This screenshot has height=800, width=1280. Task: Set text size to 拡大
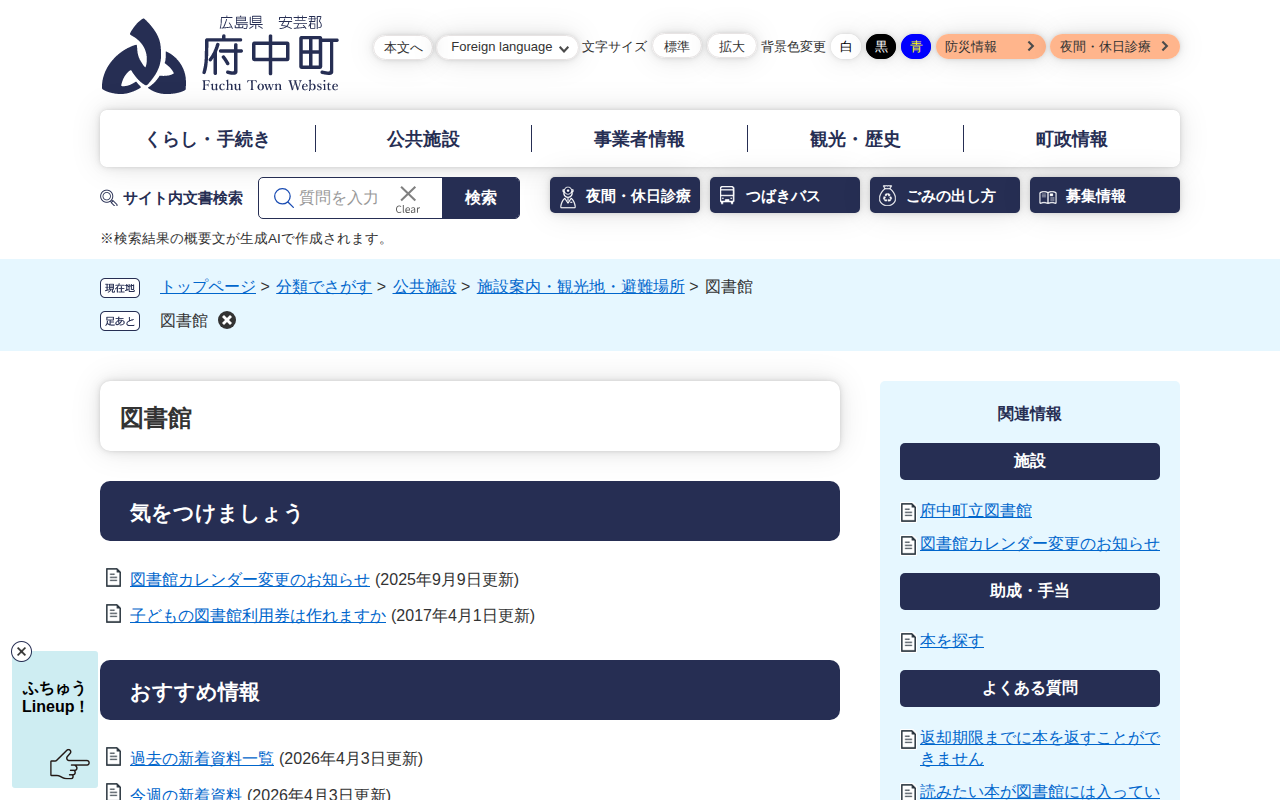coord(732,47)
